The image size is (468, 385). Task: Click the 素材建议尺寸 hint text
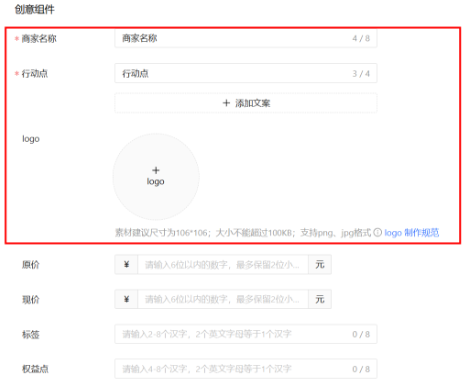pos(243,232)
